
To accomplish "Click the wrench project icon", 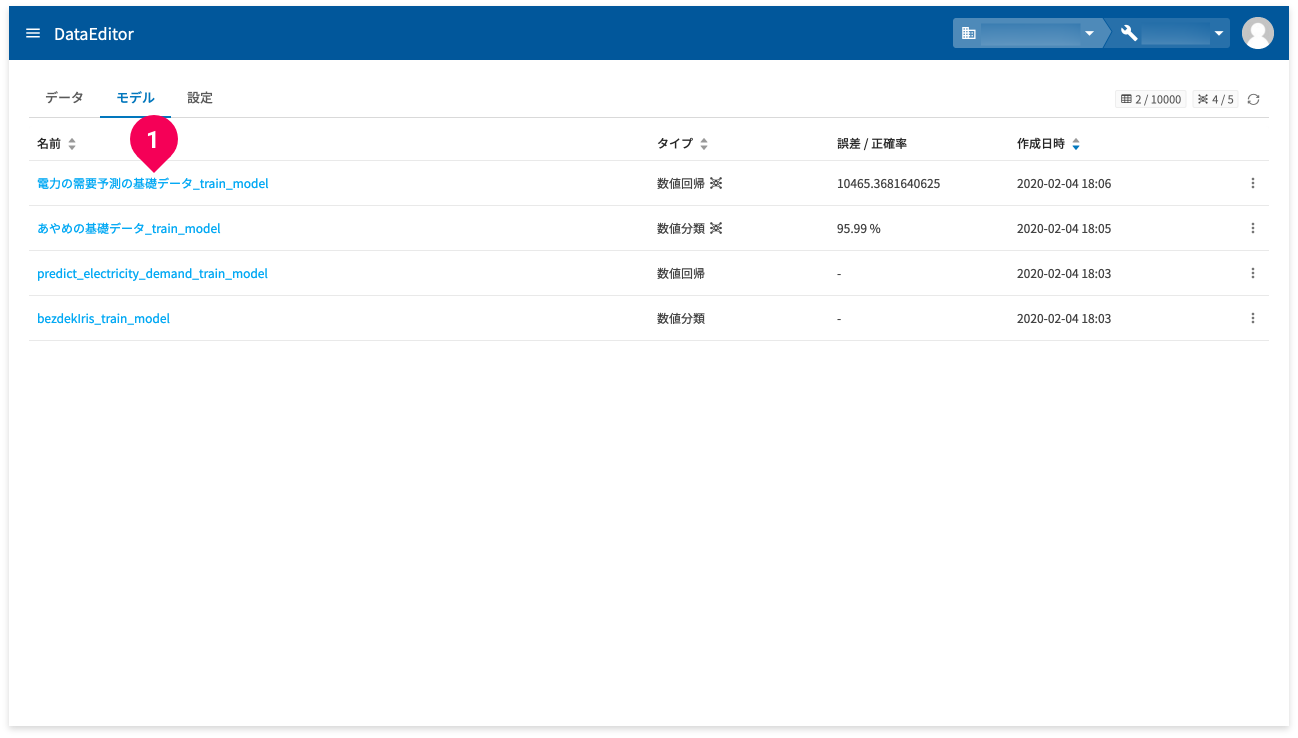I will (x=1129, y=33).
